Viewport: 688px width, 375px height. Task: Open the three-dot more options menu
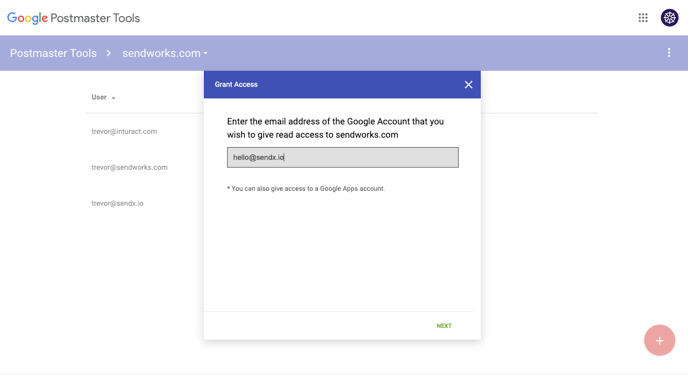click(669, 53)
